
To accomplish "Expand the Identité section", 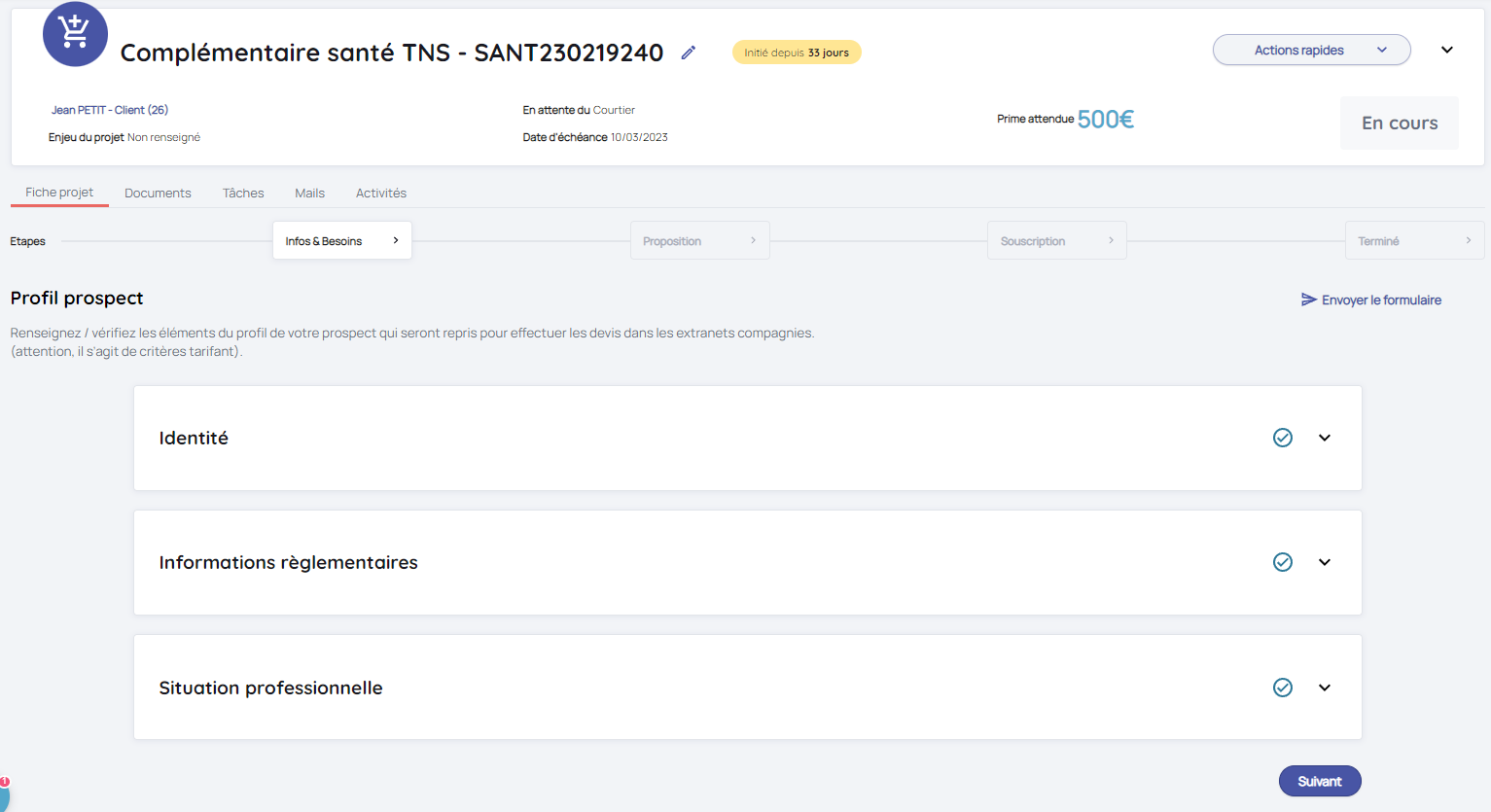I will pos(1325,438).
